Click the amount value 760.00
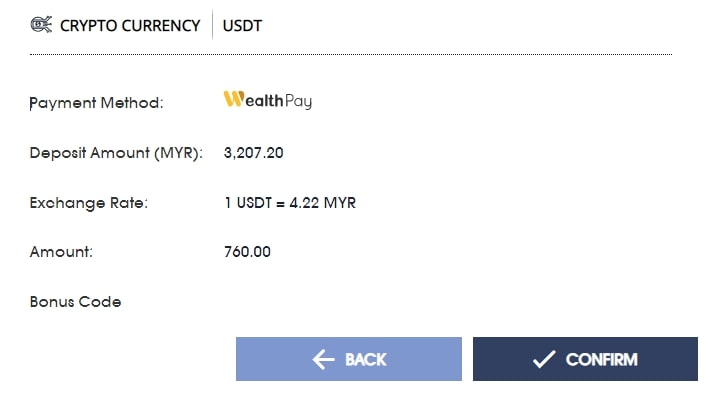The width and height of the screenshot is (718, 393). point(247,252)
